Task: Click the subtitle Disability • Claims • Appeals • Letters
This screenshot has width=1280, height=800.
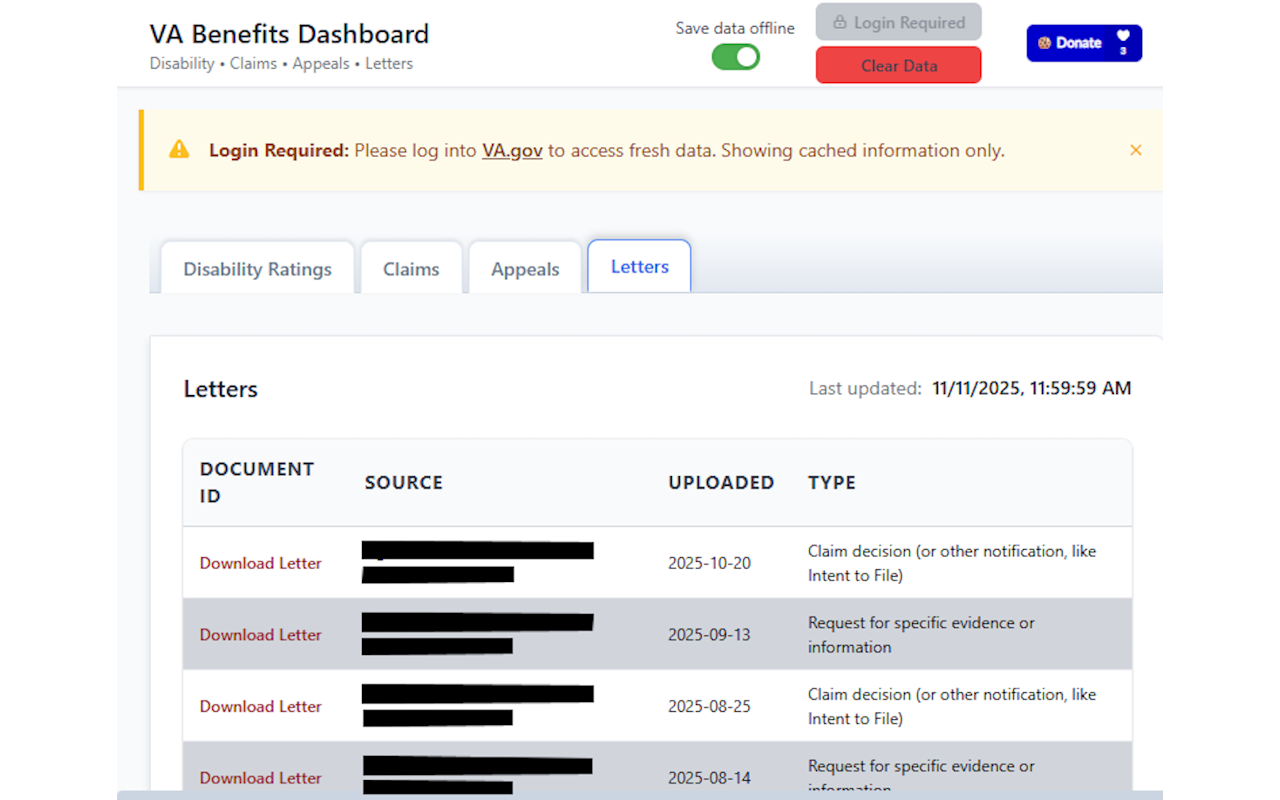Action: (x=281, y=63)
